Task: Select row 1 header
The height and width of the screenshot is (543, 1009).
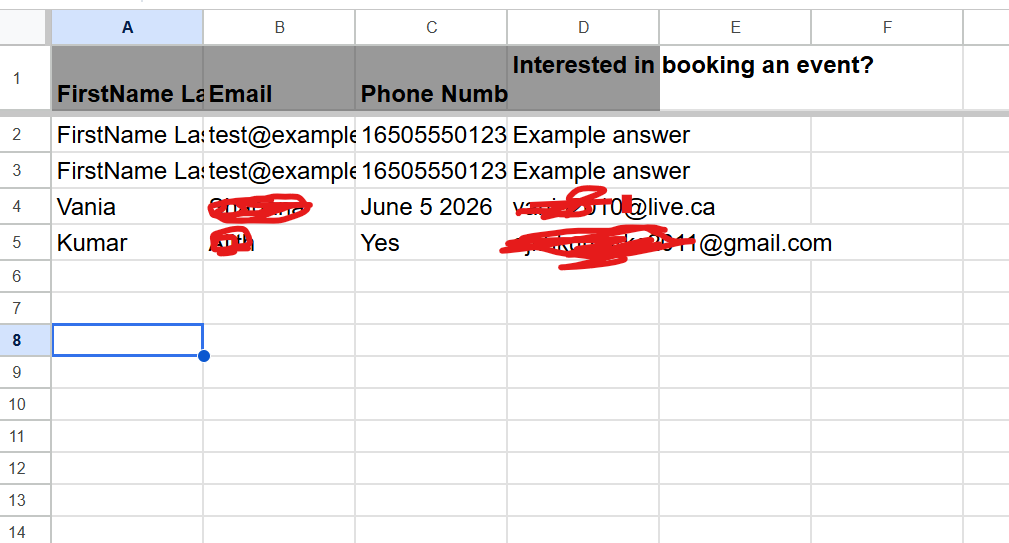Action: click(17, 77)
